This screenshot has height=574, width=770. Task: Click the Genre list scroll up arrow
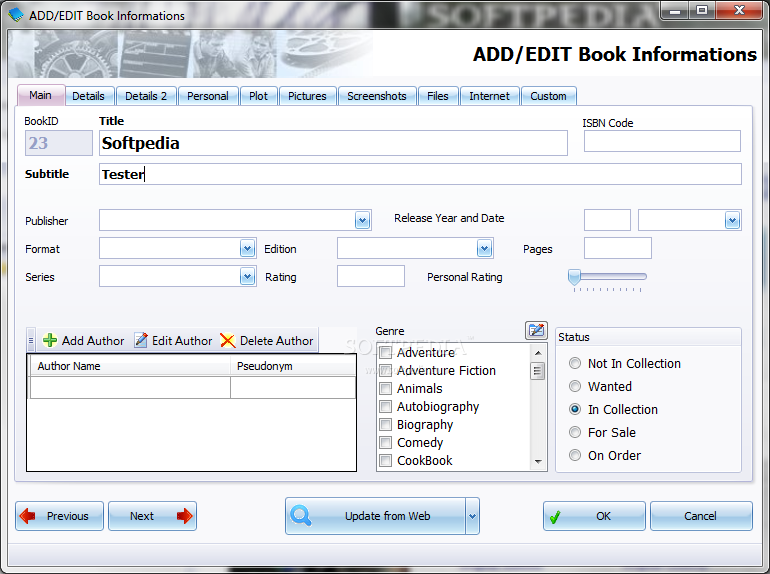click(x=538, y=353)
